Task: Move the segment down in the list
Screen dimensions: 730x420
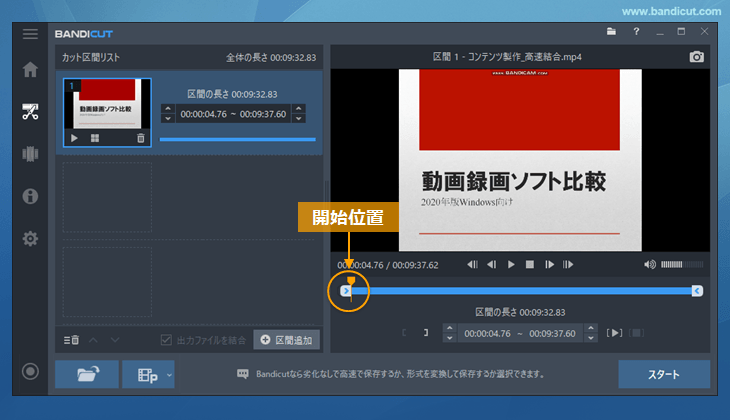Action: [x=115, y=340]
